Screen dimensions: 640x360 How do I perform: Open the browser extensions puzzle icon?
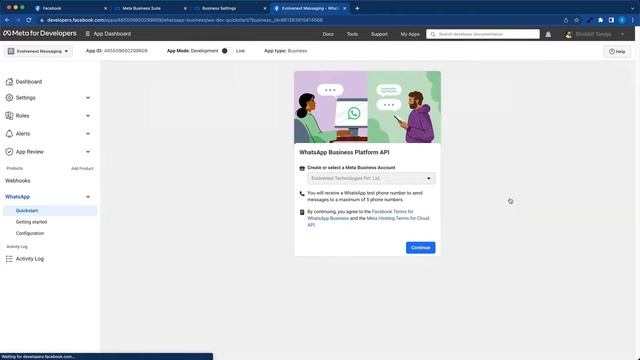[x=600, y=20]
